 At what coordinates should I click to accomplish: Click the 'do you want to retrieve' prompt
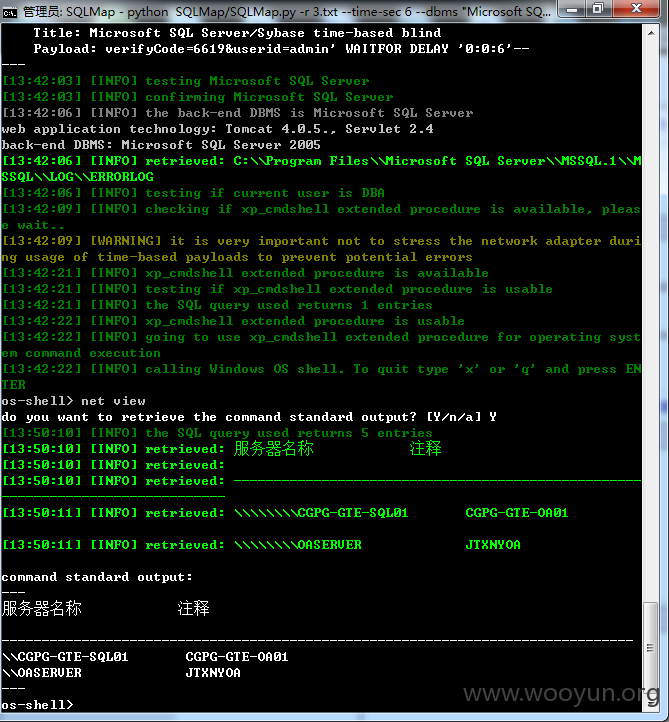point(249,417)
